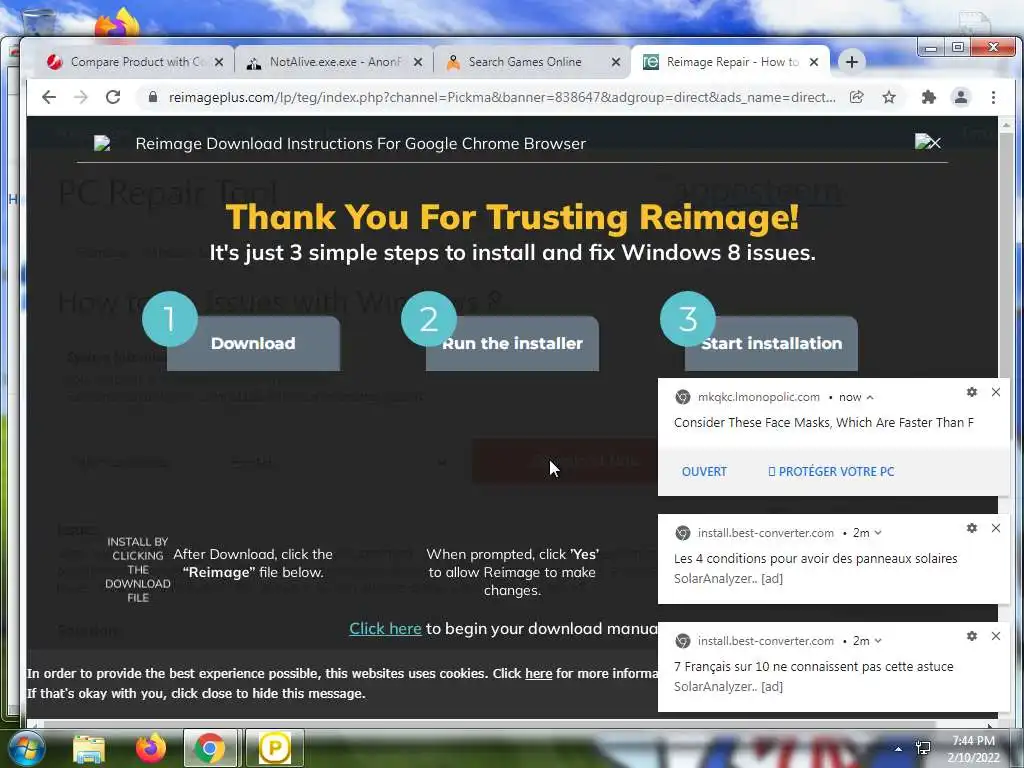
Task: Click the Chrome taskbar icon
Action: 210,748
